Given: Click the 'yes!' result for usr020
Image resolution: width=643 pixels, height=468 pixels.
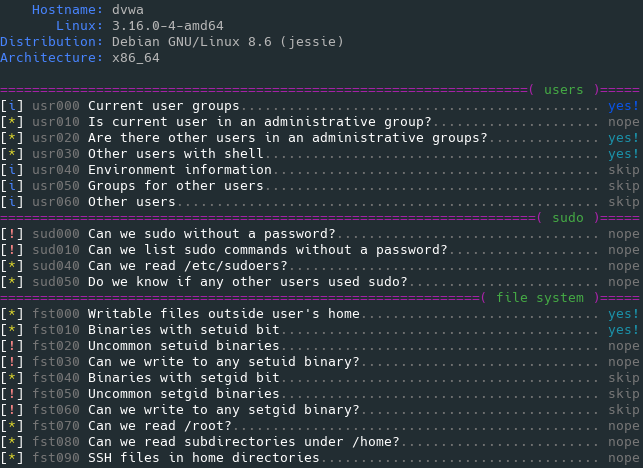Looking at the screenshot, I should pyautogui.click(x=623, y=138).
